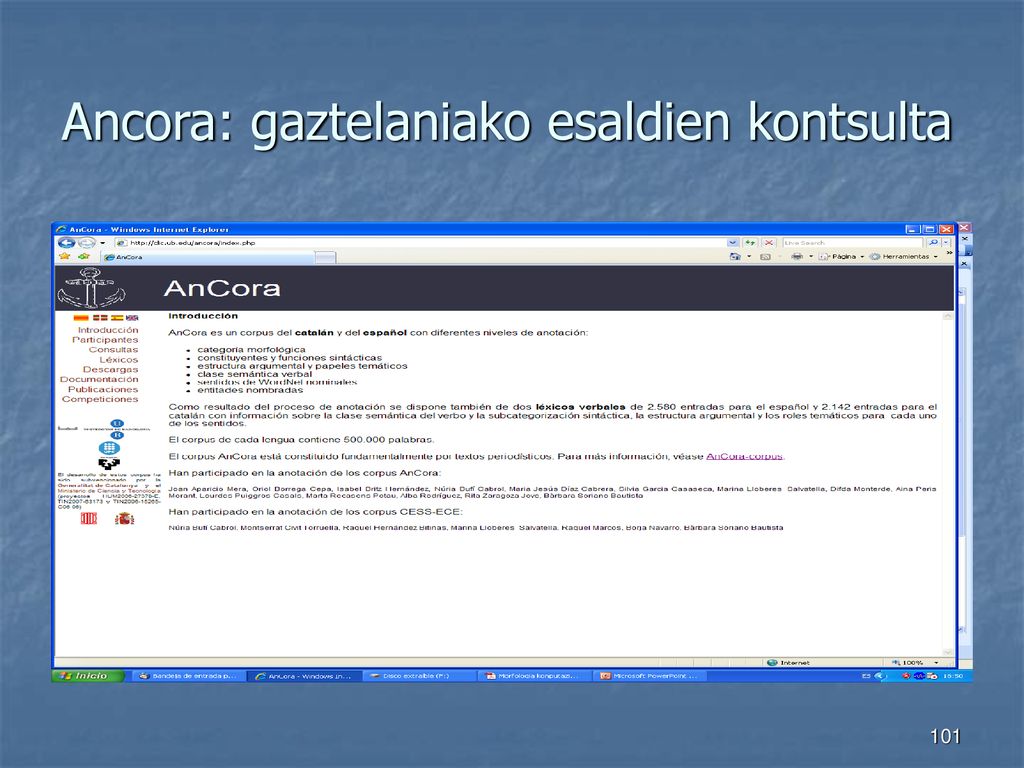Click the Generalitat de Catalunya emblem
The width and height of the screenshot is (1024, 768).
pyautogui.click(x=89, y=519)
